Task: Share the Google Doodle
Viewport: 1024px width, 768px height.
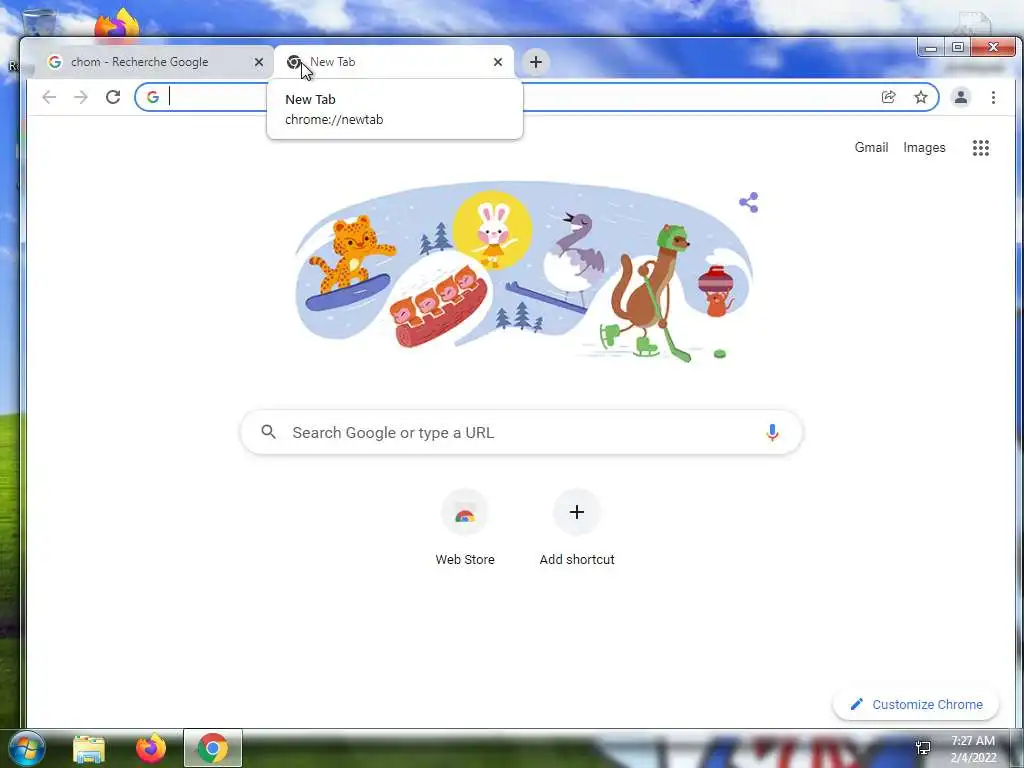Action: pos(748,202)
